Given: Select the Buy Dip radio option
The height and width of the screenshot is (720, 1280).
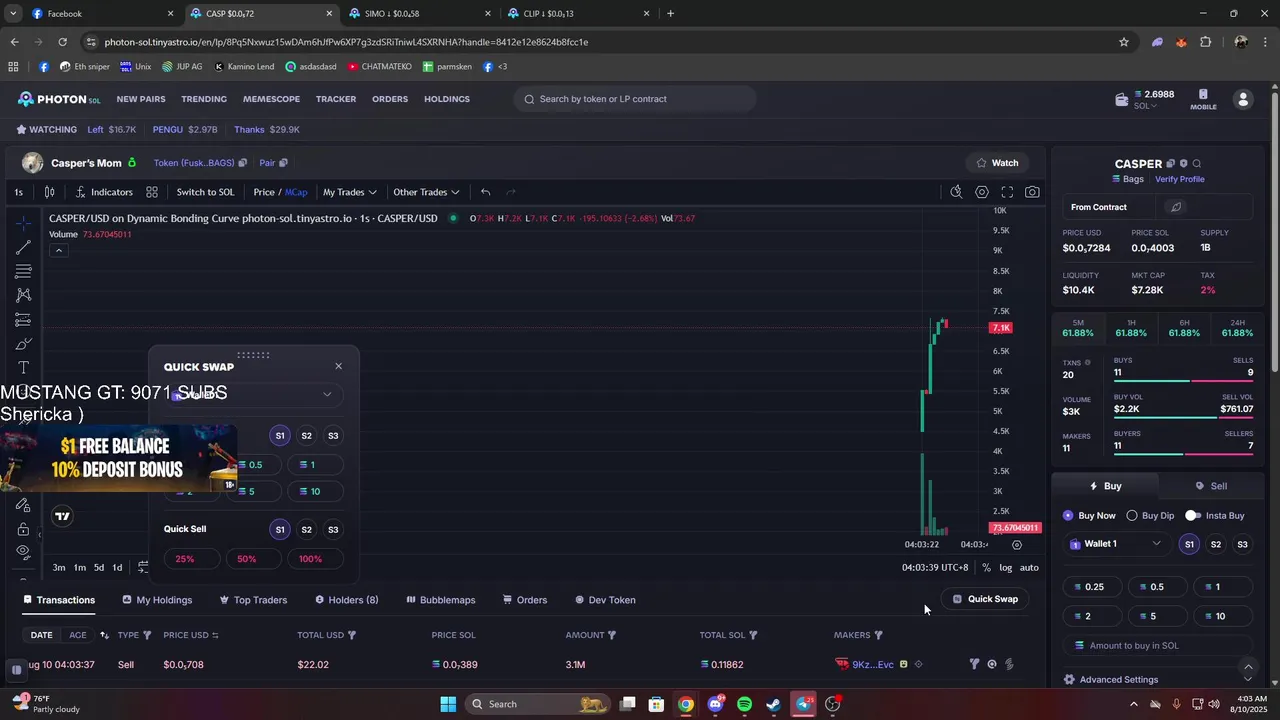Looking at the screenshot, I should click(x=1150, y=516).
